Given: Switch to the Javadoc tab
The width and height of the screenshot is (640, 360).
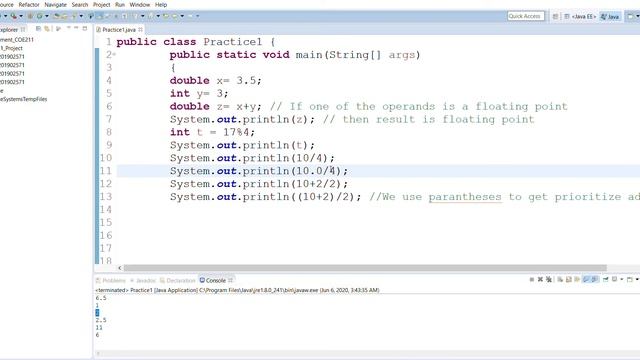Looking at the screenshot, I should [143, 280].
